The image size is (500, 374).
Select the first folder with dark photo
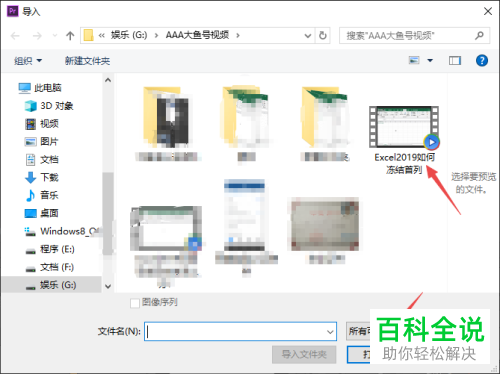click(x=168, y=117)
